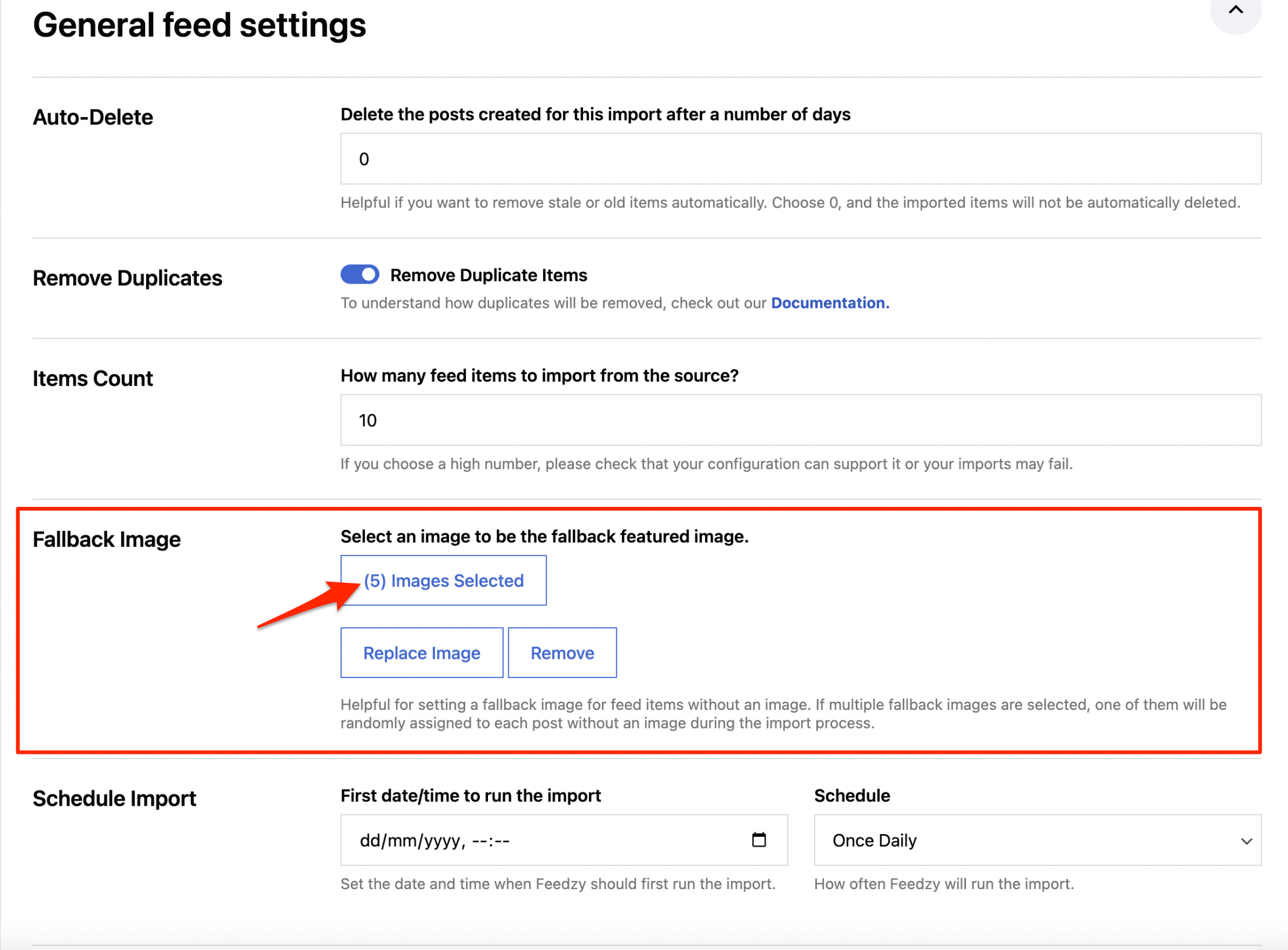Click the Remove Duplicate Items label
The height and width of the screenshot is (950, 1288).
click(489, 275)
